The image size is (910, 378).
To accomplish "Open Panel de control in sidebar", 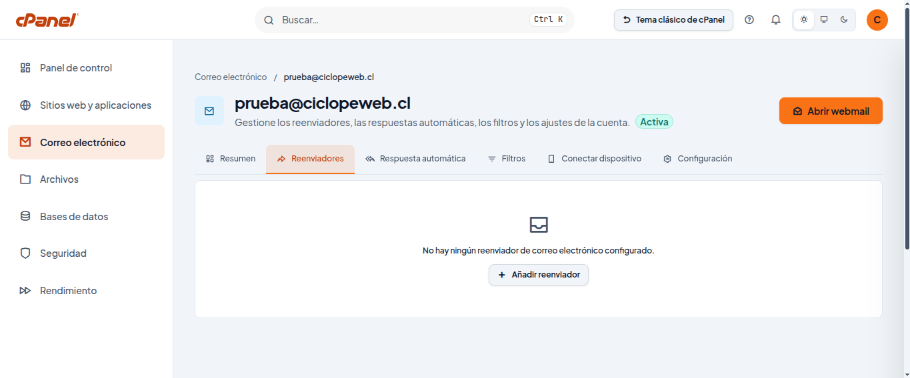I will (x=86, y=68).
